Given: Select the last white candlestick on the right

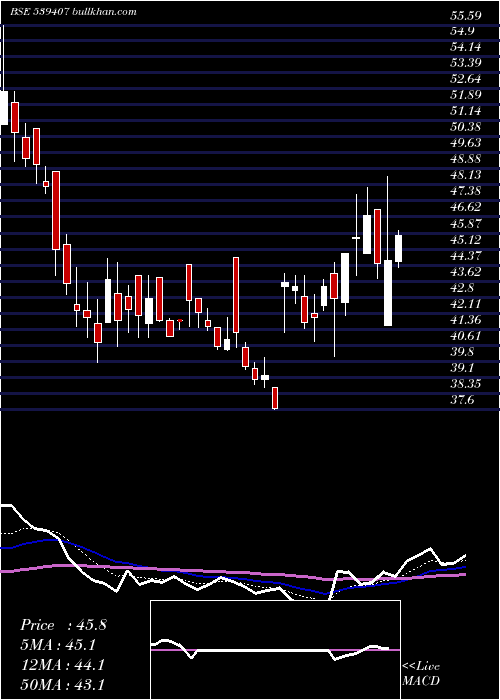Looking at the screenshot, I should coord(398,248).
